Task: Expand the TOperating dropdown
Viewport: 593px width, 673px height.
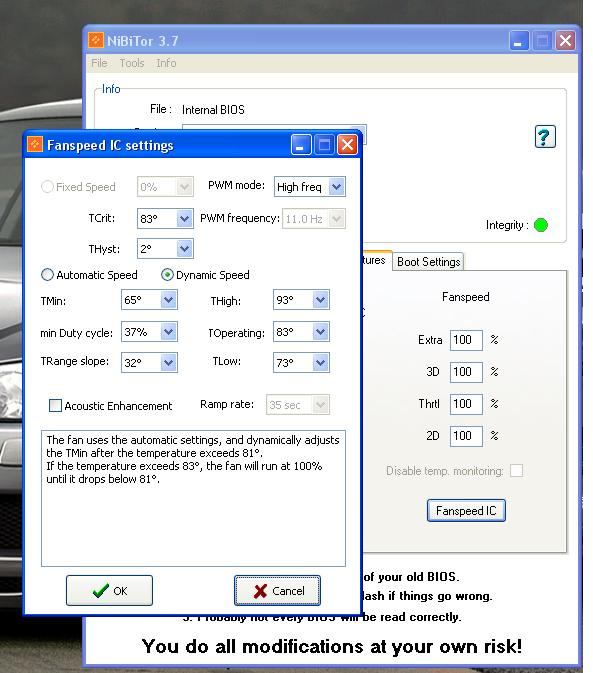Action: click(321, 332)
